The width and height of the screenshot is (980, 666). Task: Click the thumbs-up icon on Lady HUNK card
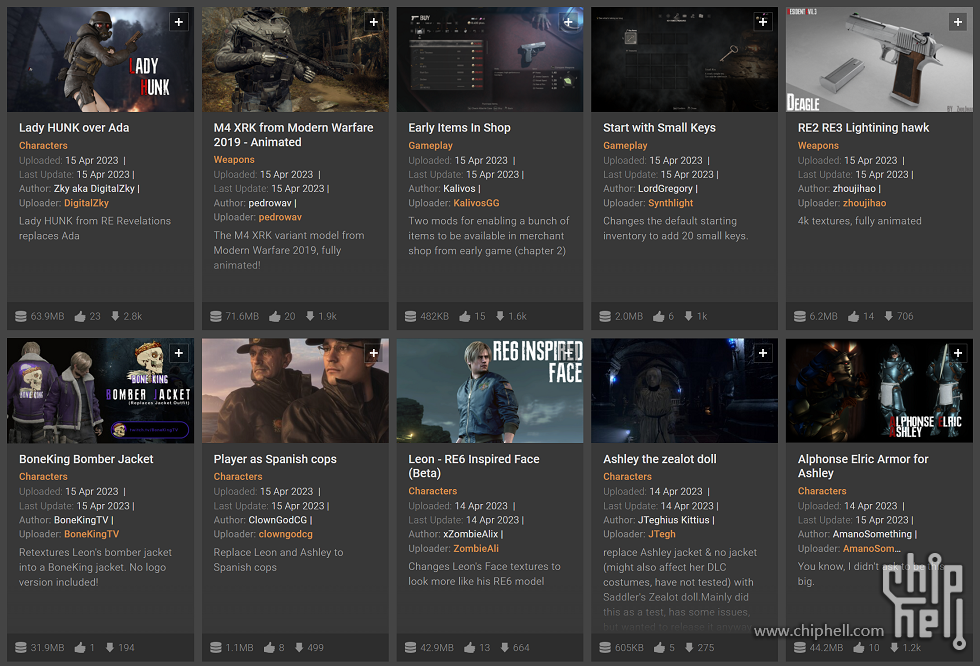[80, 317]
